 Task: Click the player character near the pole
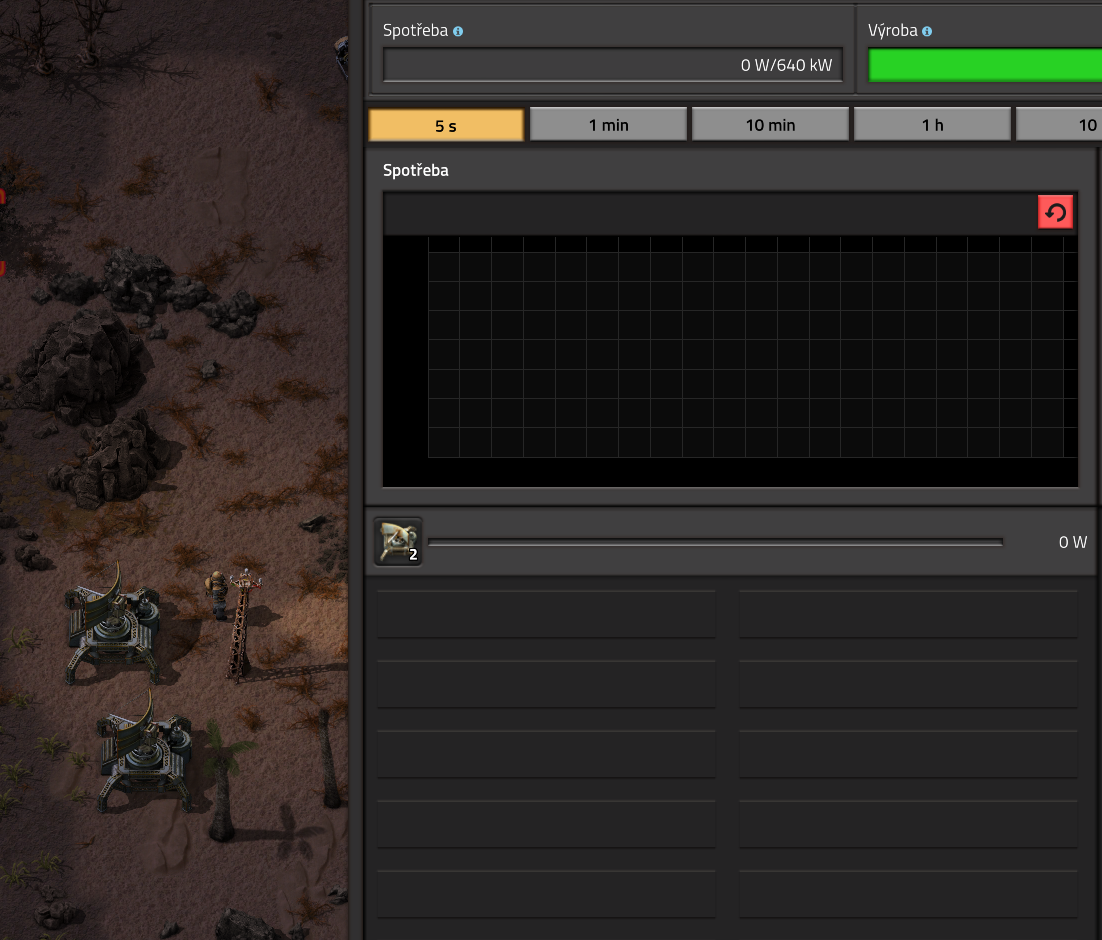[x=216, y=593]
